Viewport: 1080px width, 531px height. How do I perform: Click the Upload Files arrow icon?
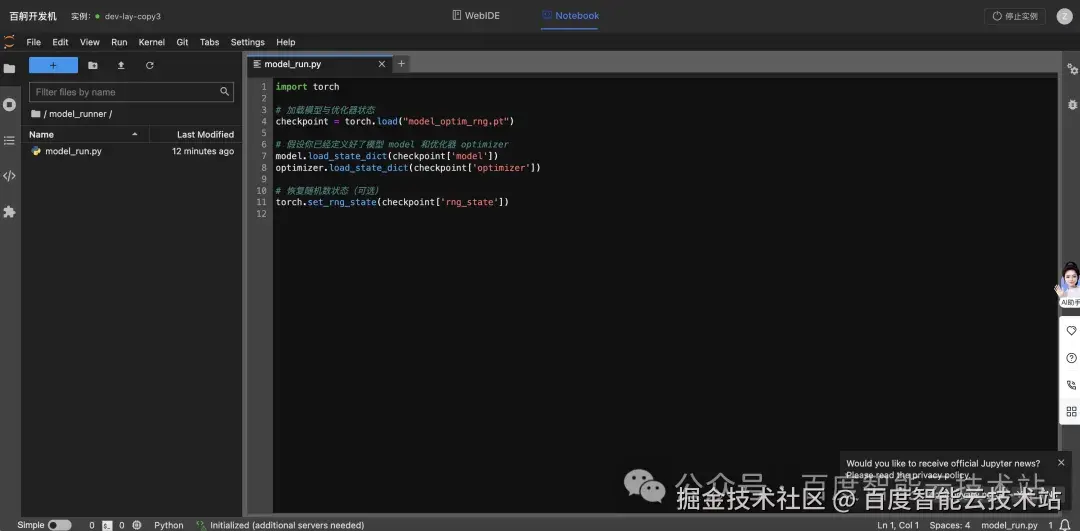(121, 65)
